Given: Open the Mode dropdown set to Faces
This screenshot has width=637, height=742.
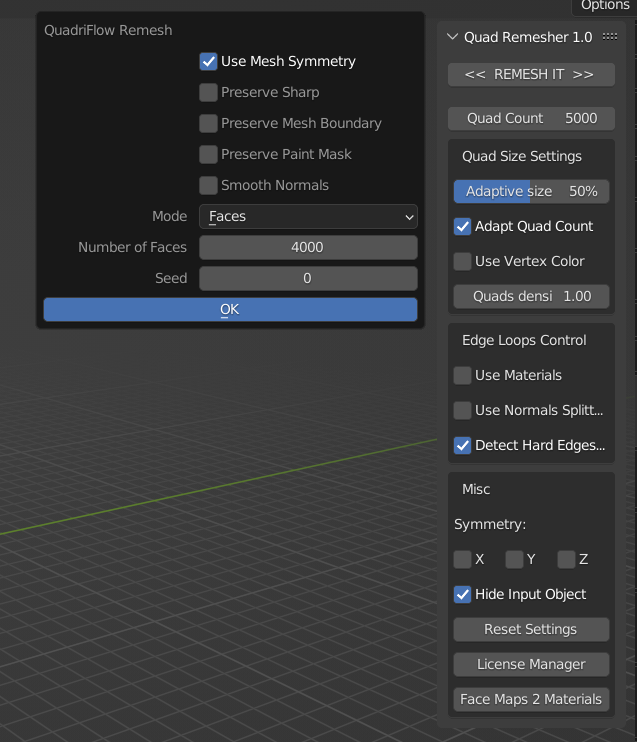Looking at the screenshot, I should click(308, 216).
